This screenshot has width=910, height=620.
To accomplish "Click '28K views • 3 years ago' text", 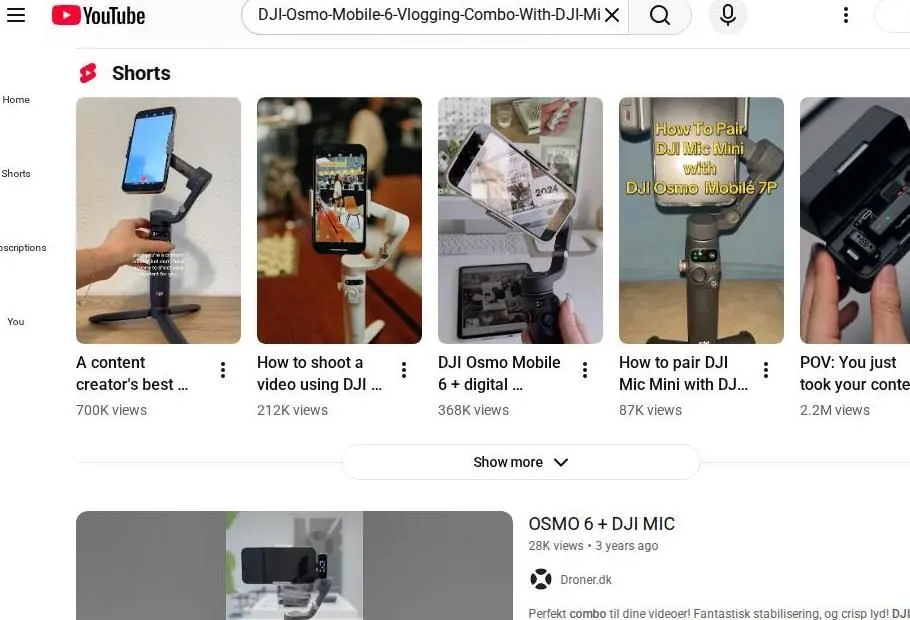I will 593,546.
